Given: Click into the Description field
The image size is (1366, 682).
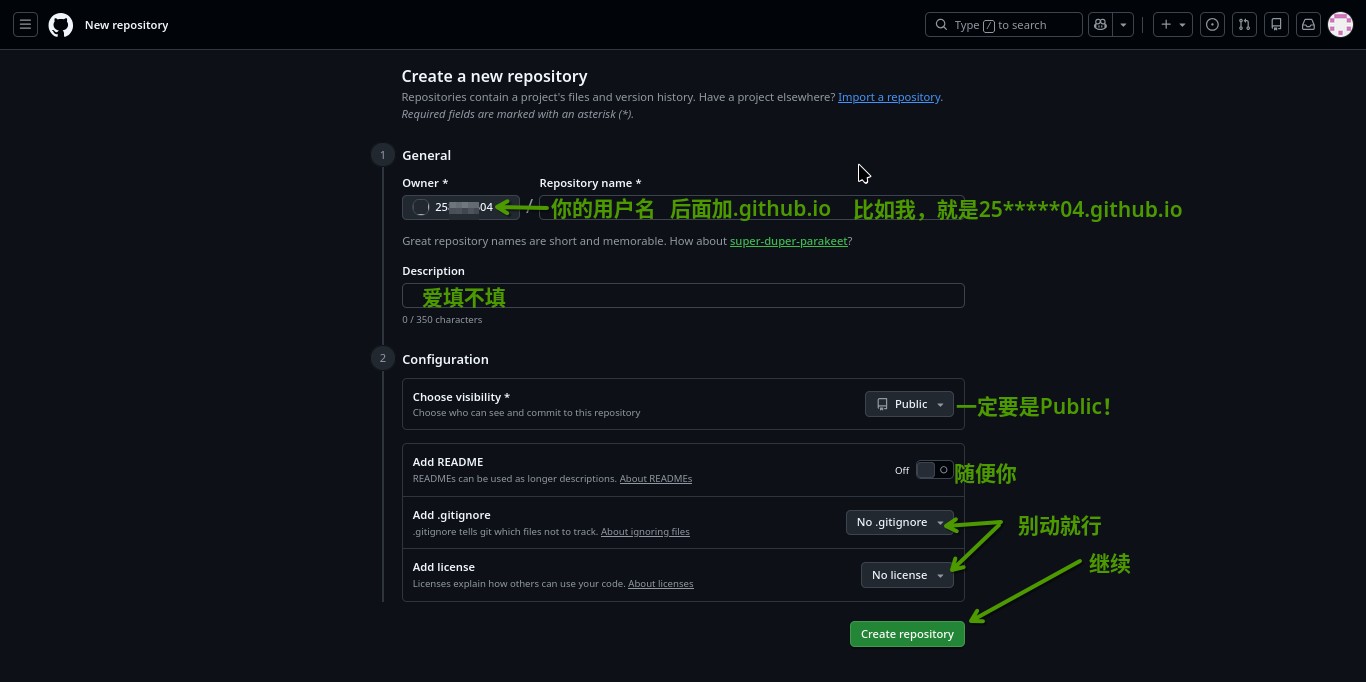Looking at the screenshot, I should pos(683,295).
